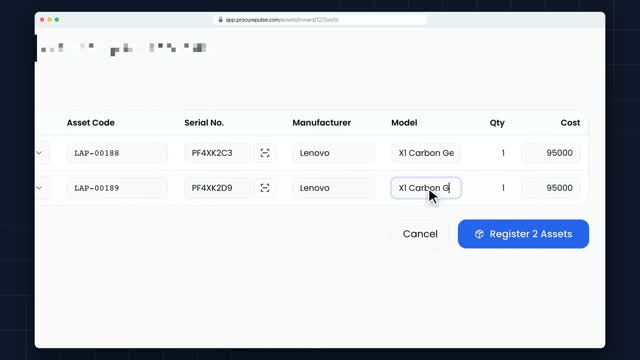Click the Model field reading X1 Carbon Ge
The width and height of the screenshot is (640, 360).
click(426, 153)
